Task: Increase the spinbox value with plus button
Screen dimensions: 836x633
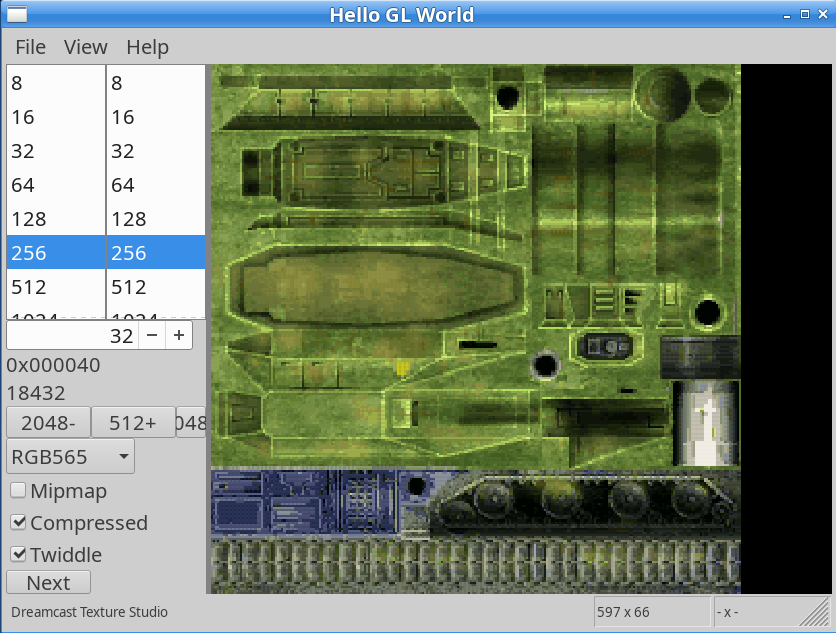Action: 179,335
